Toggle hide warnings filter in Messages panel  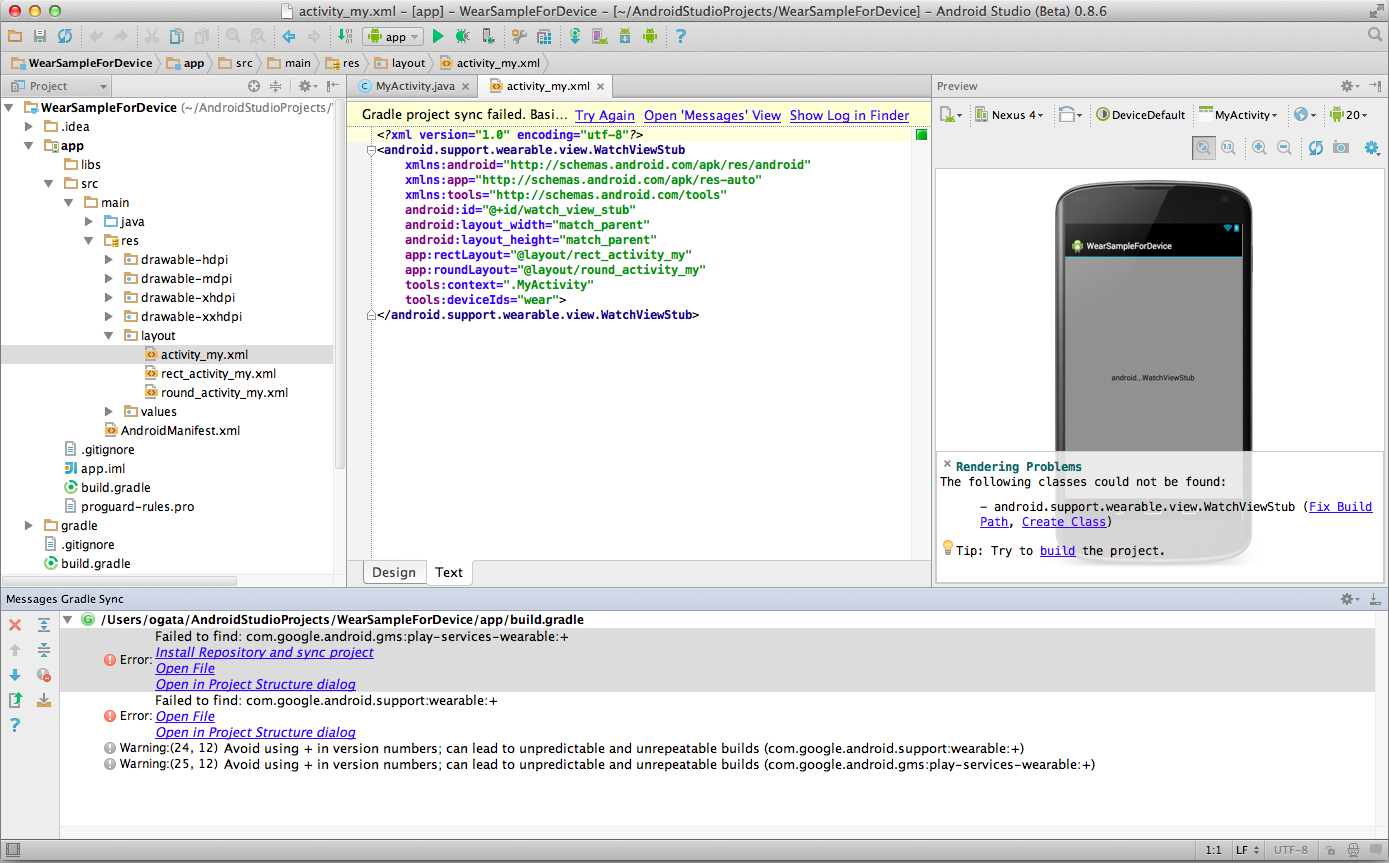[x=44, y=675]
